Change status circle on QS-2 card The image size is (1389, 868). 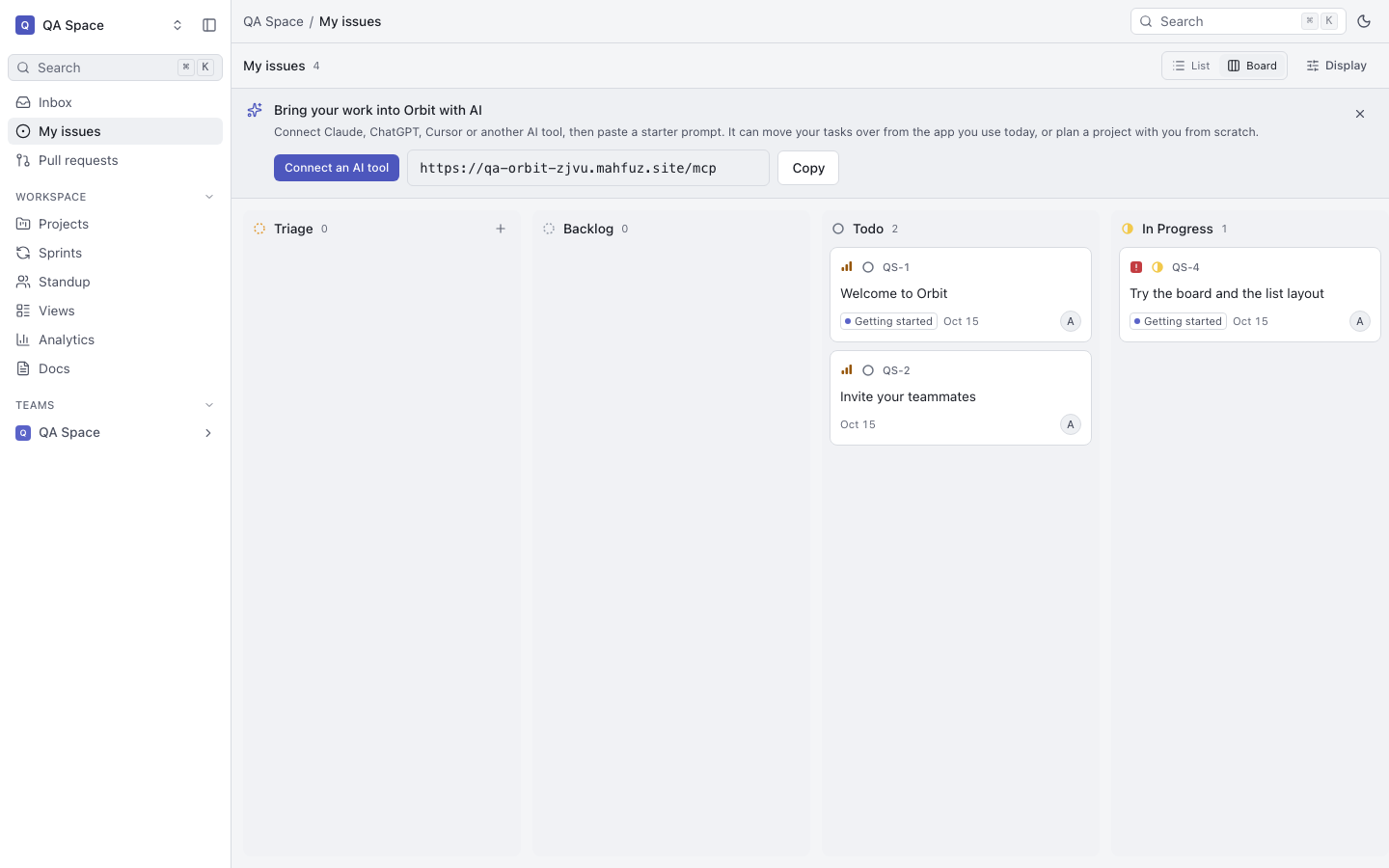868,370
